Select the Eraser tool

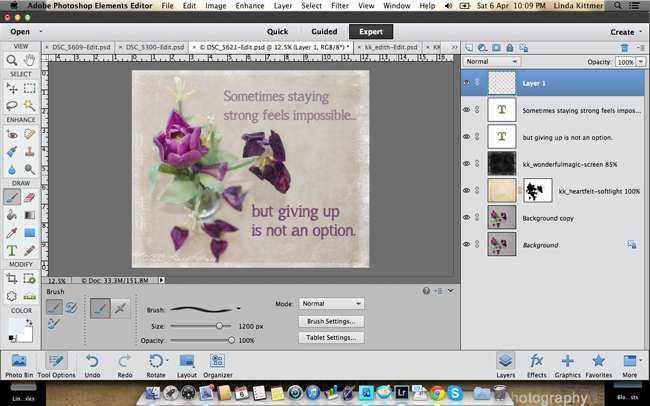coord(29,197)
